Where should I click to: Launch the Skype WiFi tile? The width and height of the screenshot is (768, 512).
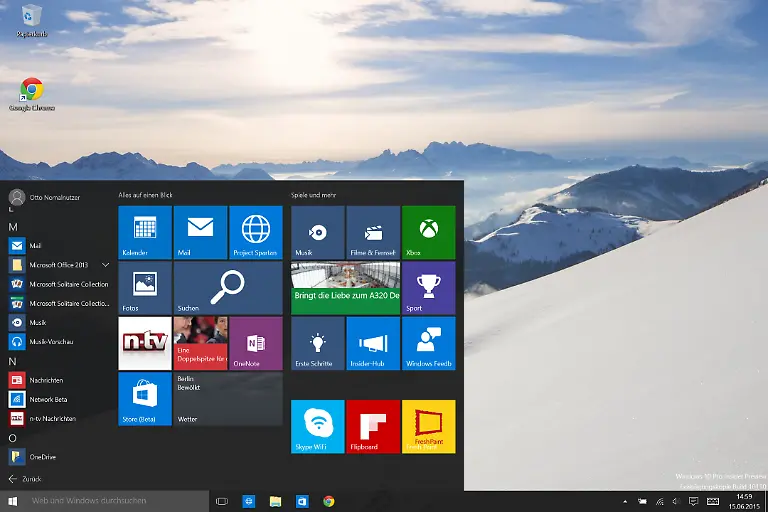[317, 426]
